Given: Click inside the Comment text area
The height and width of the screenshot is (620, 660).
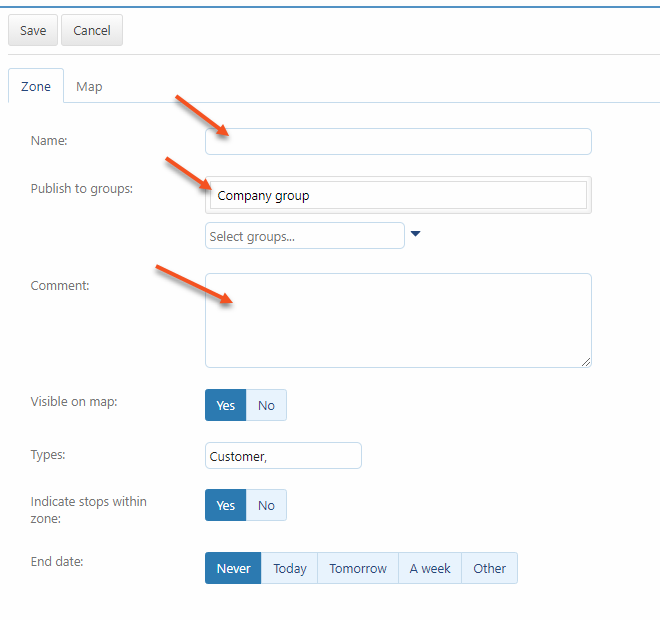Looking at the screenshot, I should point(398,320).
